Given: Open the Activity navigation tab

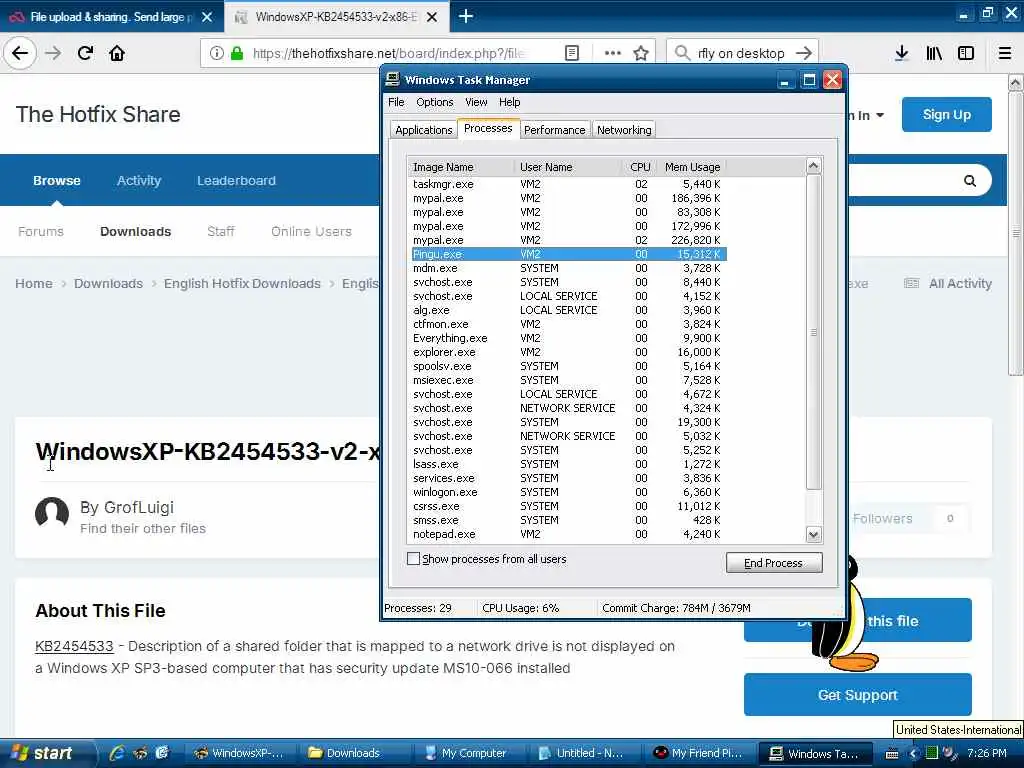Looking at the screenshot, I should pyautogui.click(x=138, y=181).
